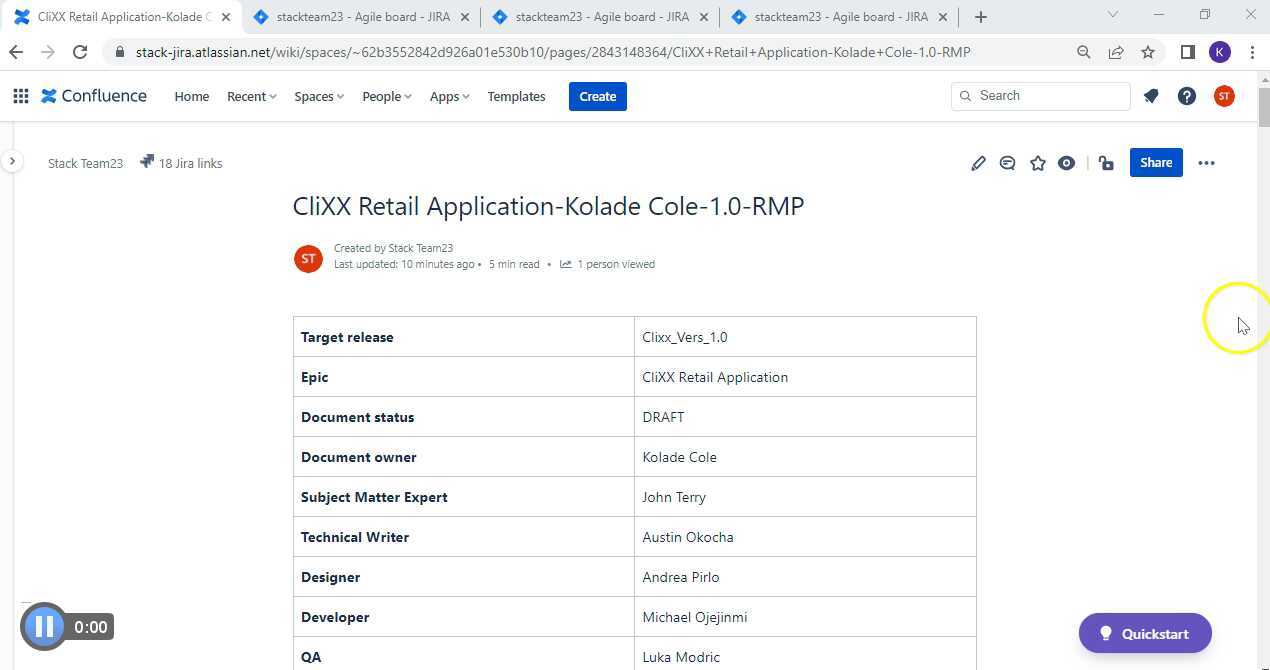Open Confluence help via question mark icon
Viewport: 1270px width, 670px height.
click(1186, 96)
